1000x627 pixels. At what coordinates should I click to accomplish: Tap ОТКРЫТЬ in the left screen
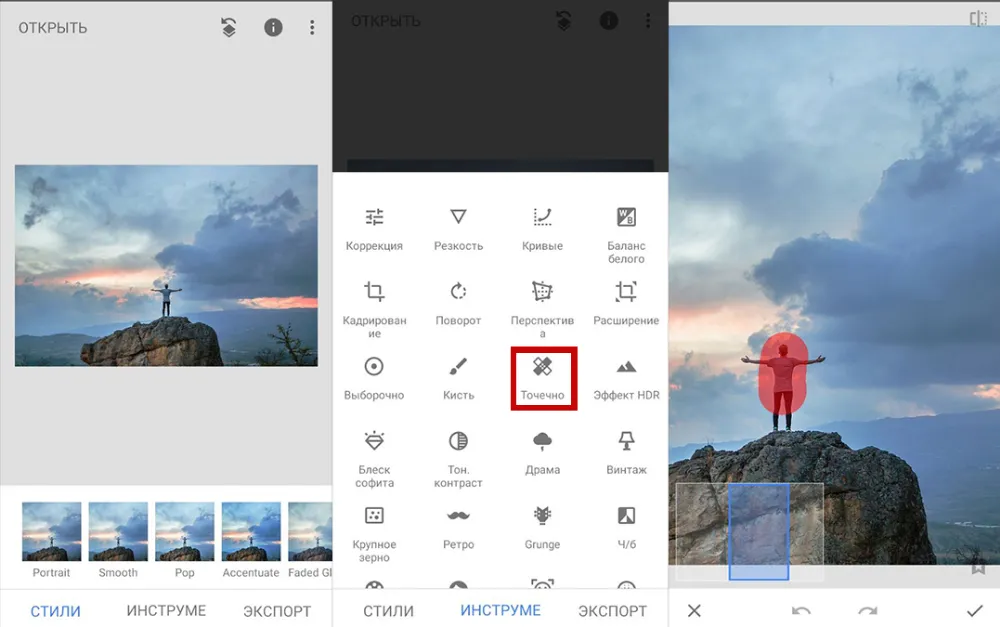coord(53,28)
